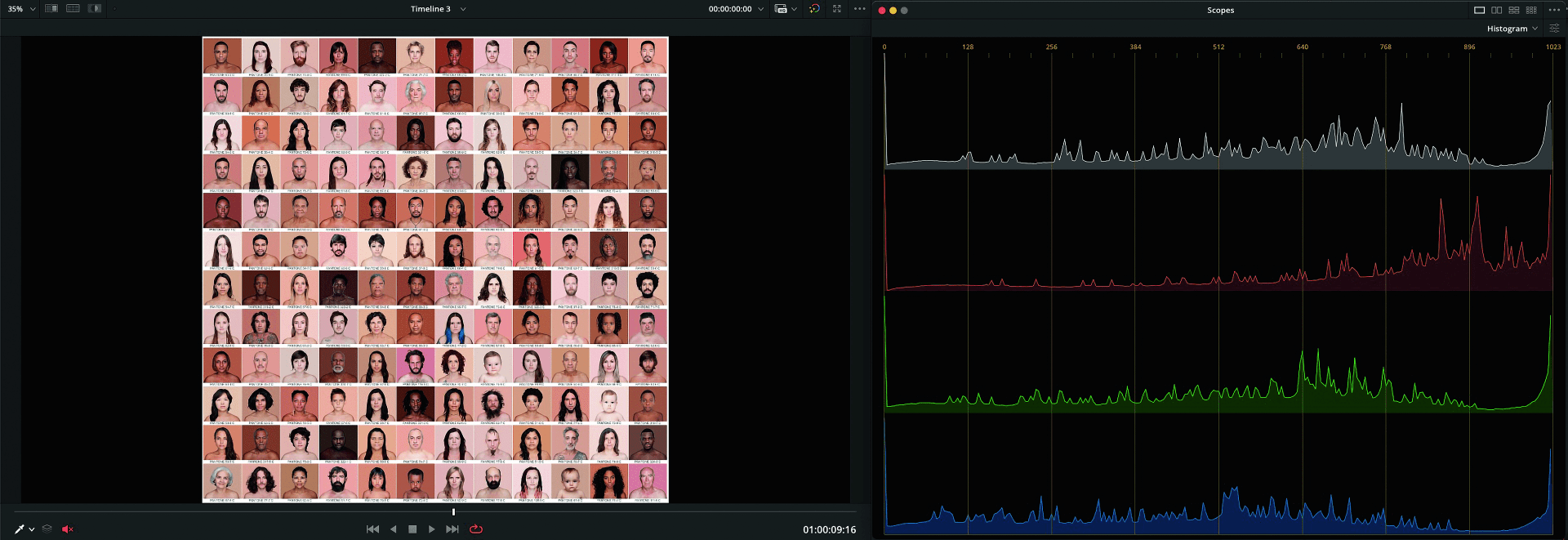Toggle the red loop playback button
The width and height of the screenshot is (1568, 540).
click(x=476, y=529)
